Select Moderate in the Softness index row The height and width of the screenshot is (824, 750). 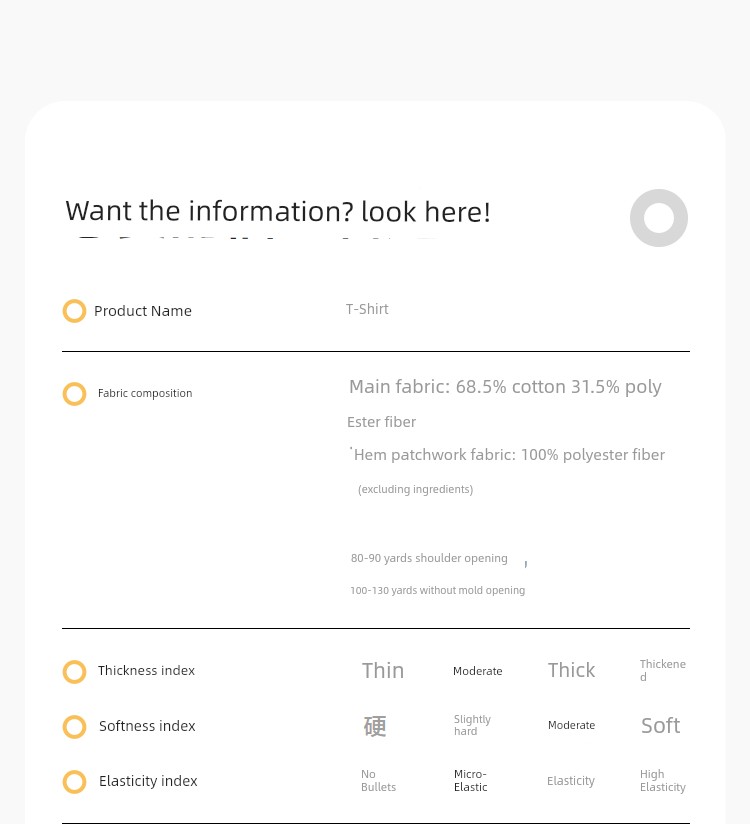click(x=571, y=725)
